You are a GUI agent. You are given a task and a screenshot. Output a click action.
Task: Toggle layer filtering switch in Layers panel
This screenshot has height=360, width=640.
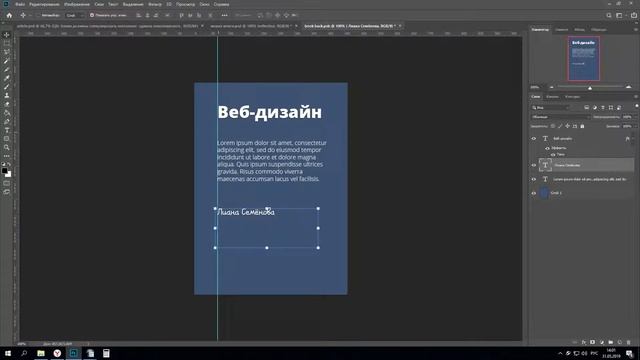637,106
